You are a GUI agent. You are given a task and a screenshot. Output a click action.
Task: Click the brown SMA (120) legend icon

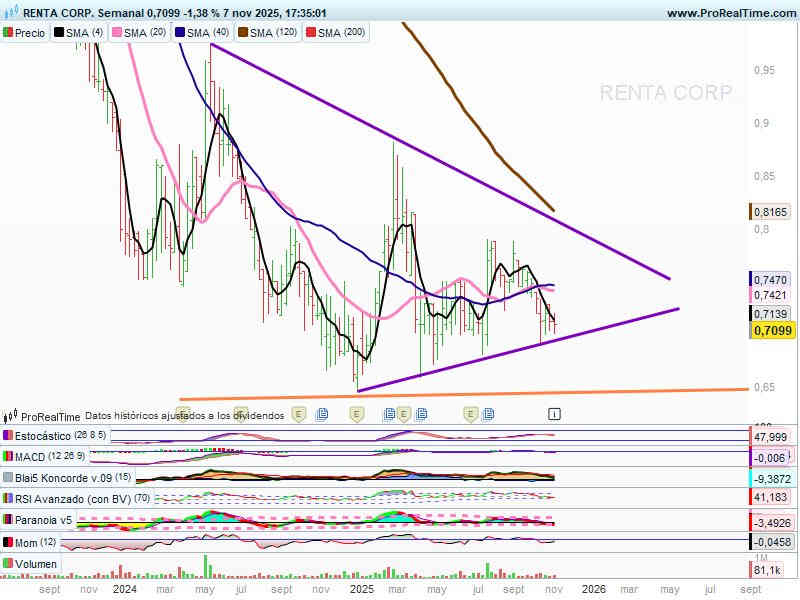(x=241, y=33)
